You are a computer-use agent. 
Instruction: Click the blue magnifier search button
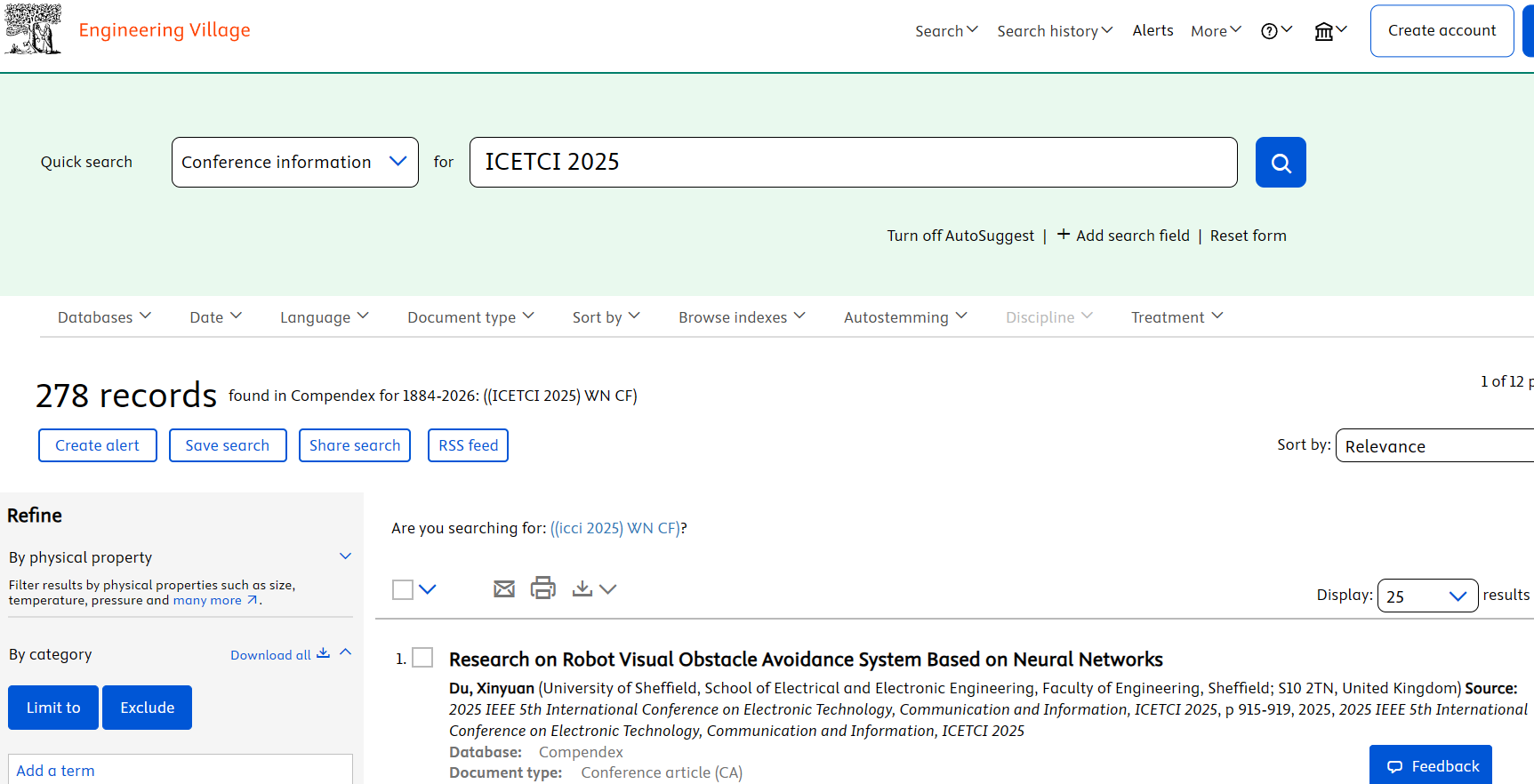point(1281,163)
